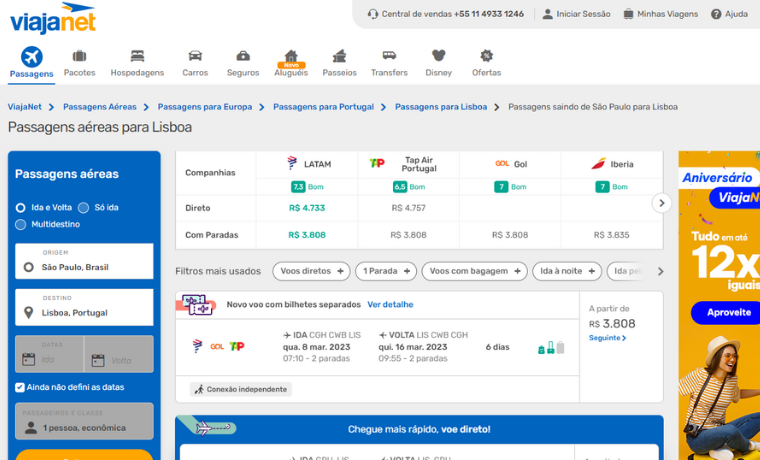This screenshot has height=460, width=760.
Task: Select the Seguros tab
Action: (243, 63)
